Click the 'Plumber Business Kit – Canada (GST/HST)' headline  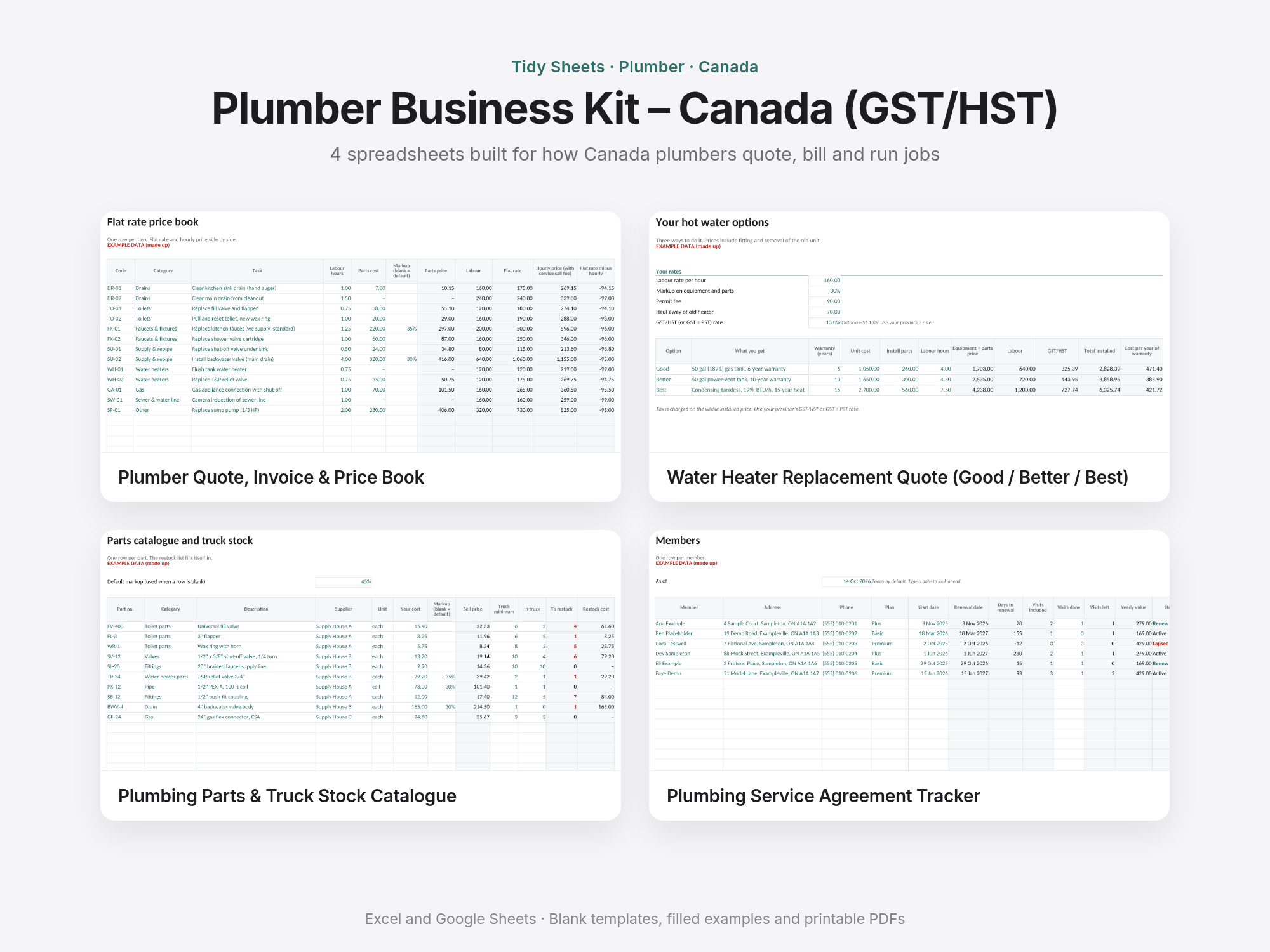coord(635,109)
